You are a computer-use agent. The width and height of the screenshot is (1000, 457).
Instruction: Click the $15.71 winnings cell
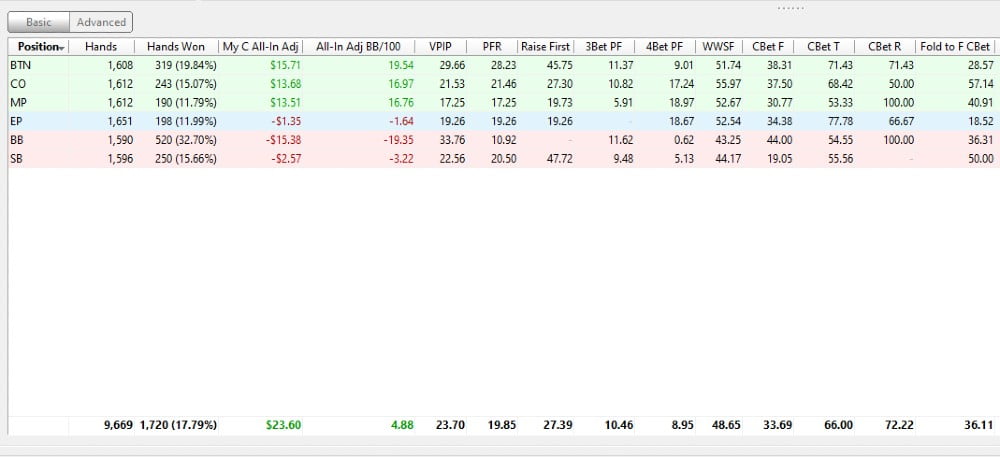point(284,65)
